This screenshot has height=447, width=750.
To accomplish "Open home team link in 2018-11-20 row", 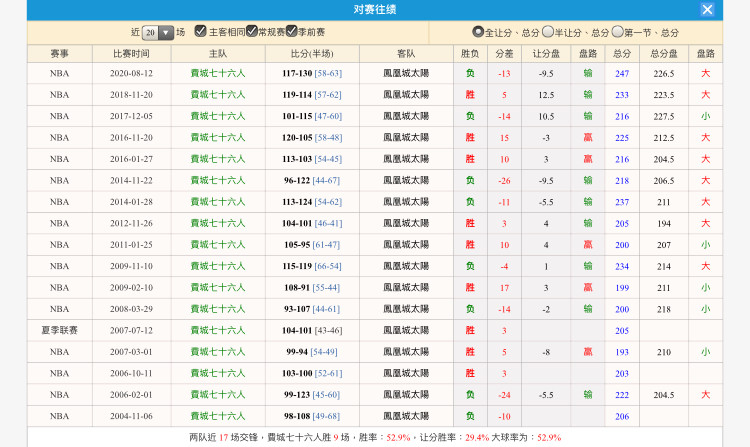I will tap(218, 95).
